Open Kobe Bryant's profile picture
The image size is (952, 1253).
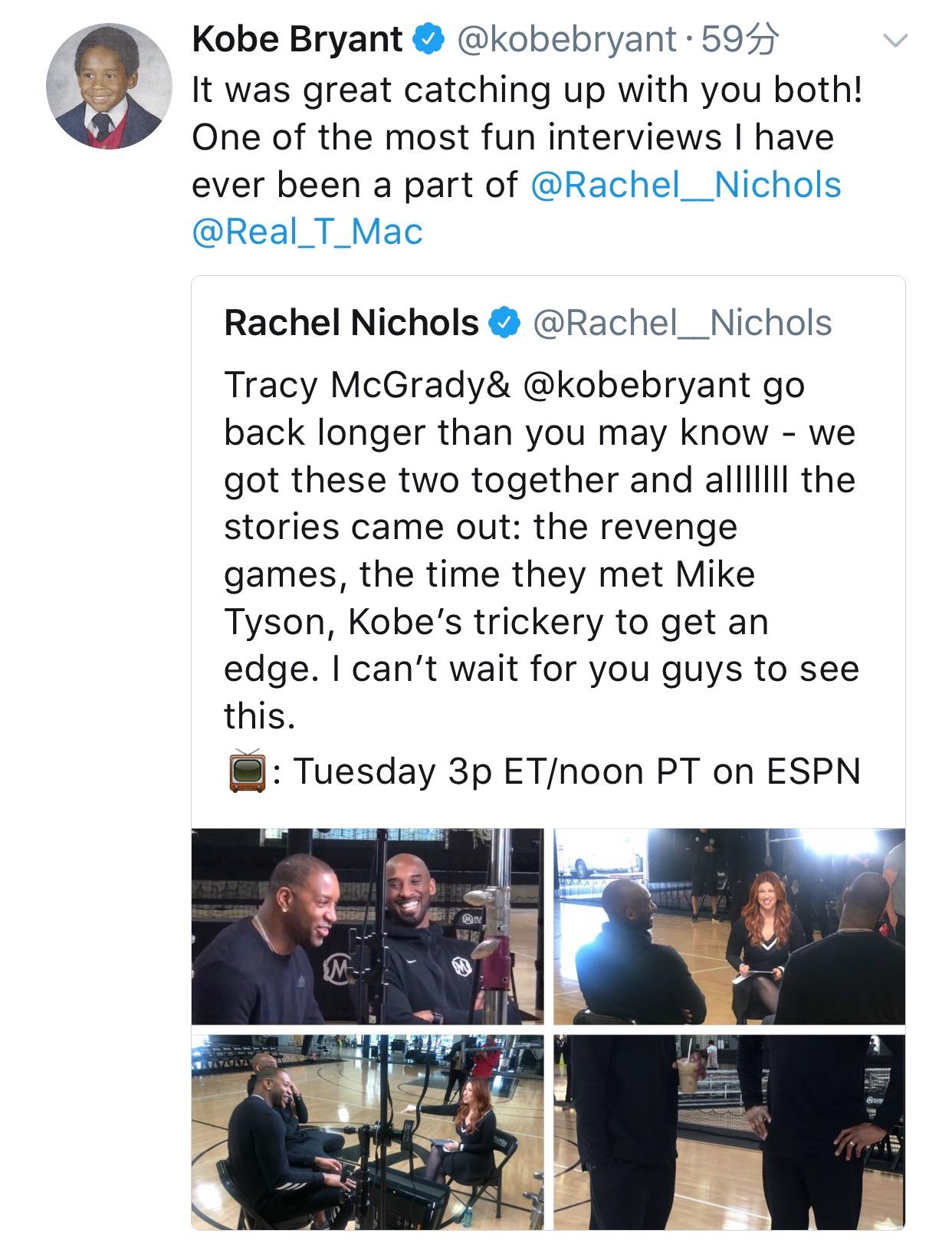click(108, 87)
